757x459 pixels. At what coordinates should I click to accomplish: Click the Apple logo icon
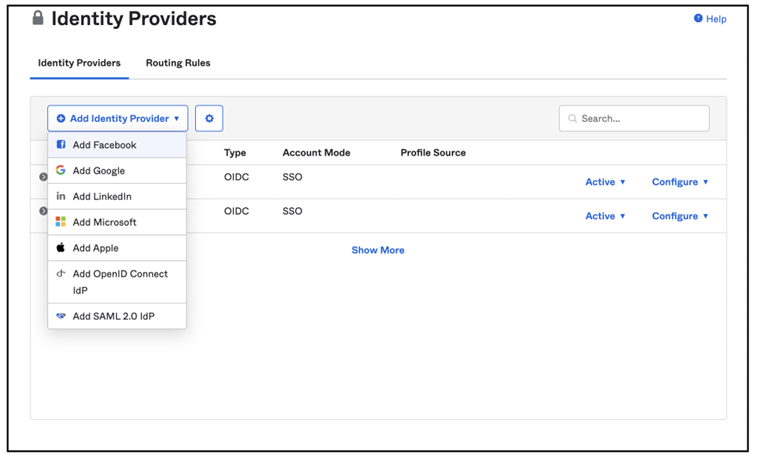tap(61, 248)
